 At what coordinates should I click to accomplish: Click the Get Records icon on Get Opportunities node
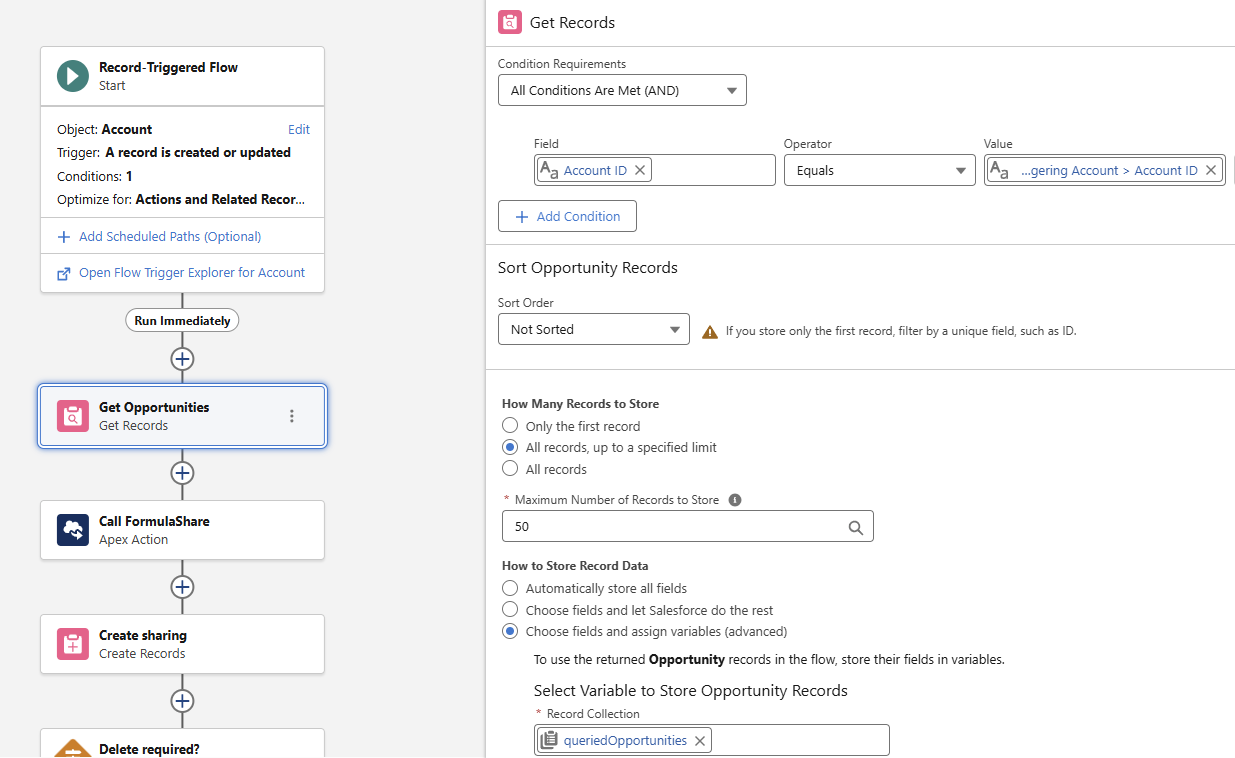pos(72,415)
